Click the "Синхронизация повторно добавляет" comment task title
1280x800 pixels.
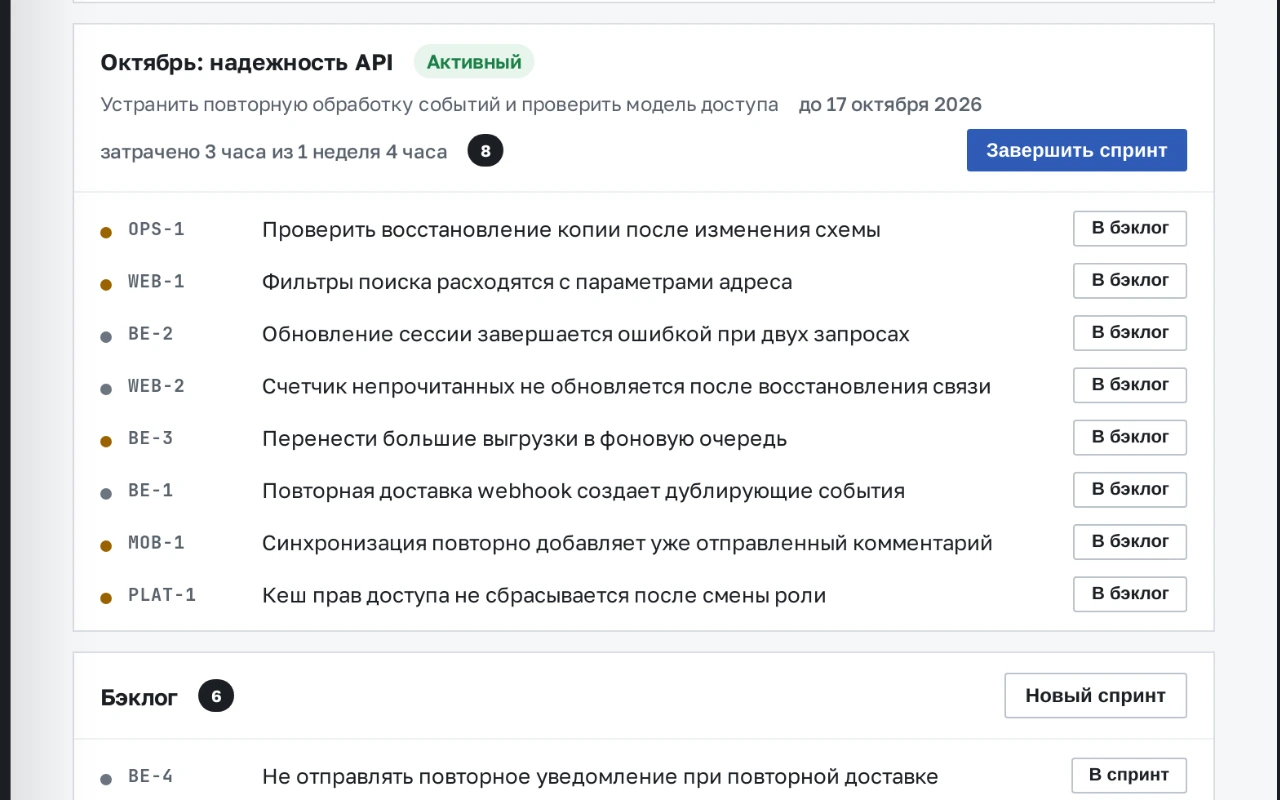[627, 542]
